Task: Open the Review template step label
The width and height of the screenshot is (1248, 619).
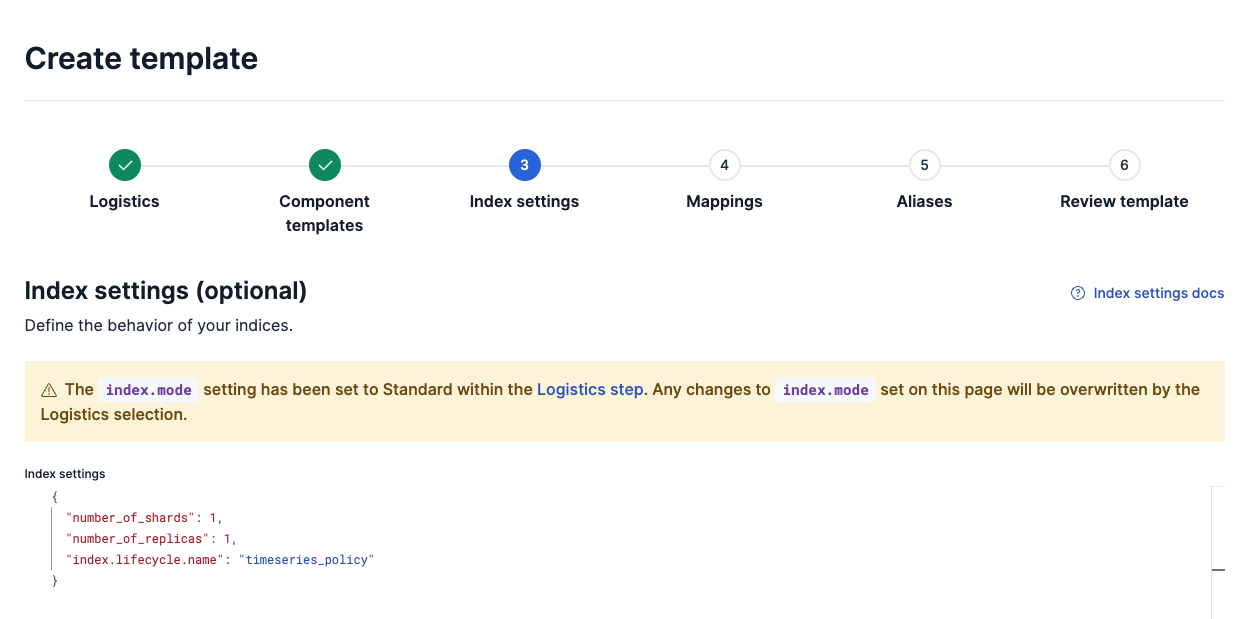Action: [x=1124, y=201]
